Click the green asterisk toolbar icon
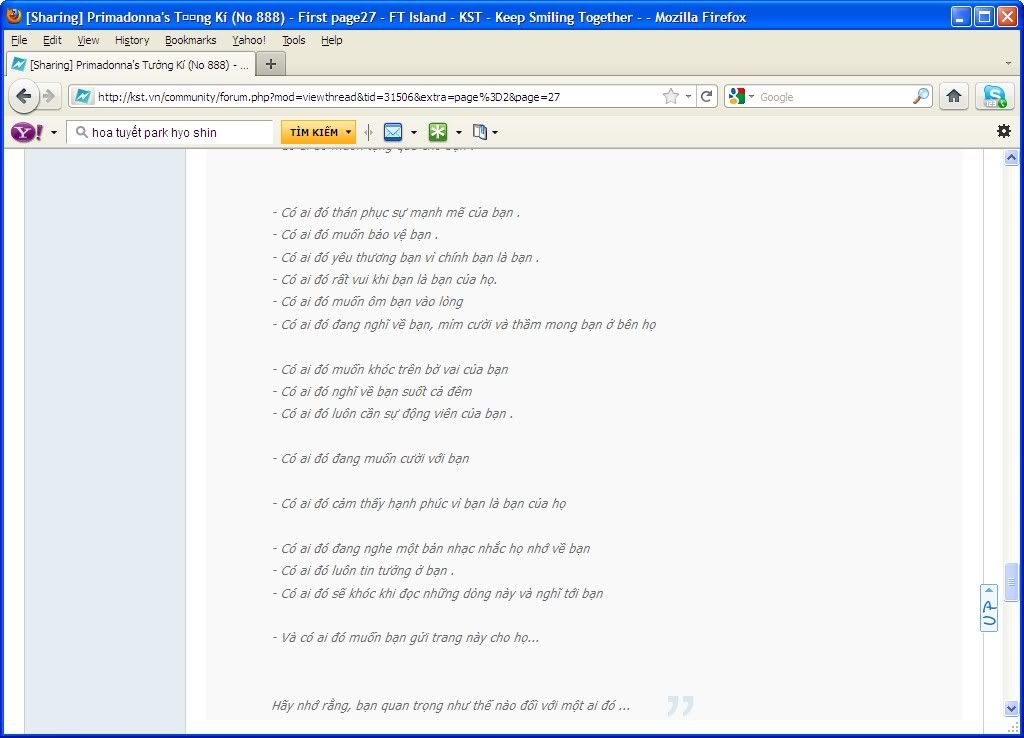This screenshot has height=738, width=1024. pos(438,133)
